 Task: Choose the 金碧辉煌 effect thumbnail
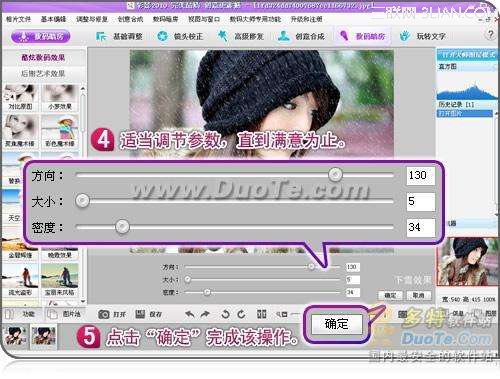click(x=20, y=253)
